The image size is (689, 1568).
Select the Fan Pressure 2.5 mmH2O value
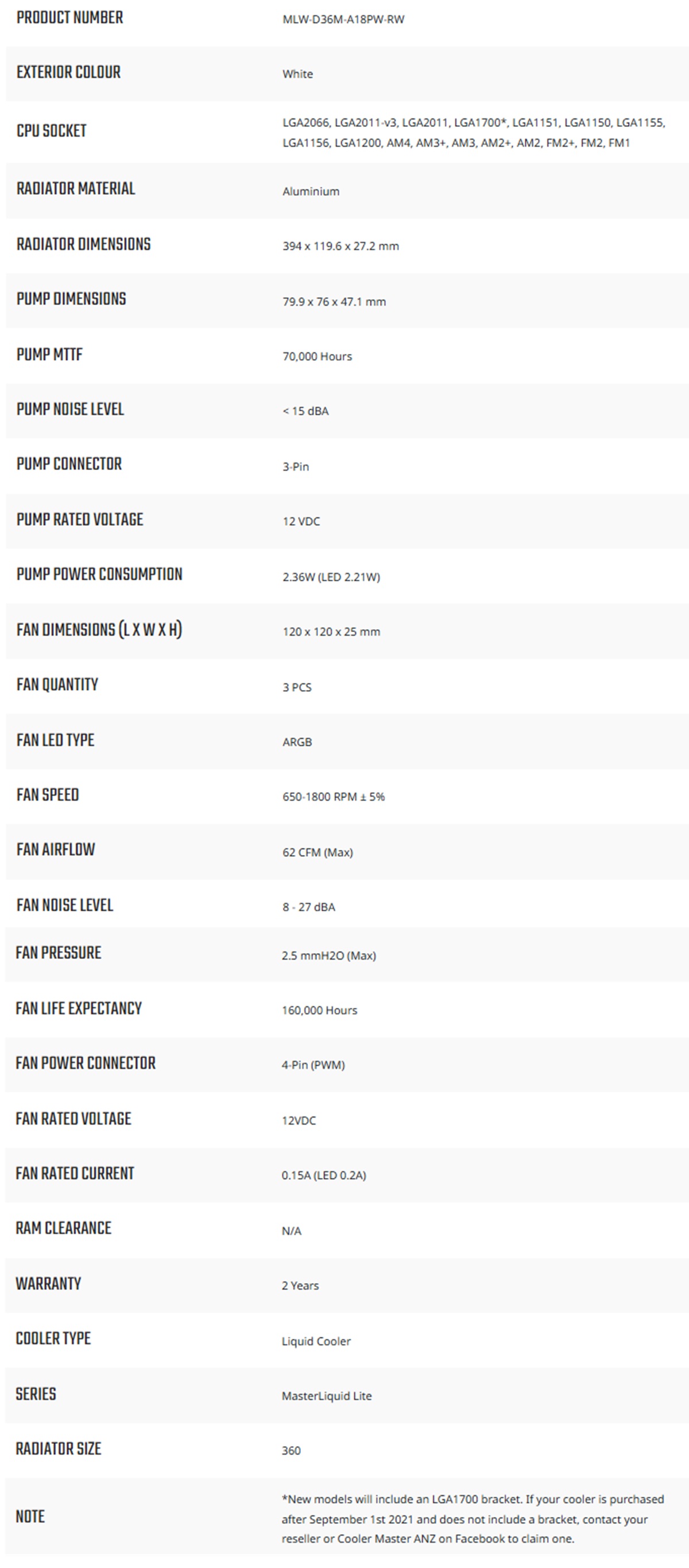(328, 956)
